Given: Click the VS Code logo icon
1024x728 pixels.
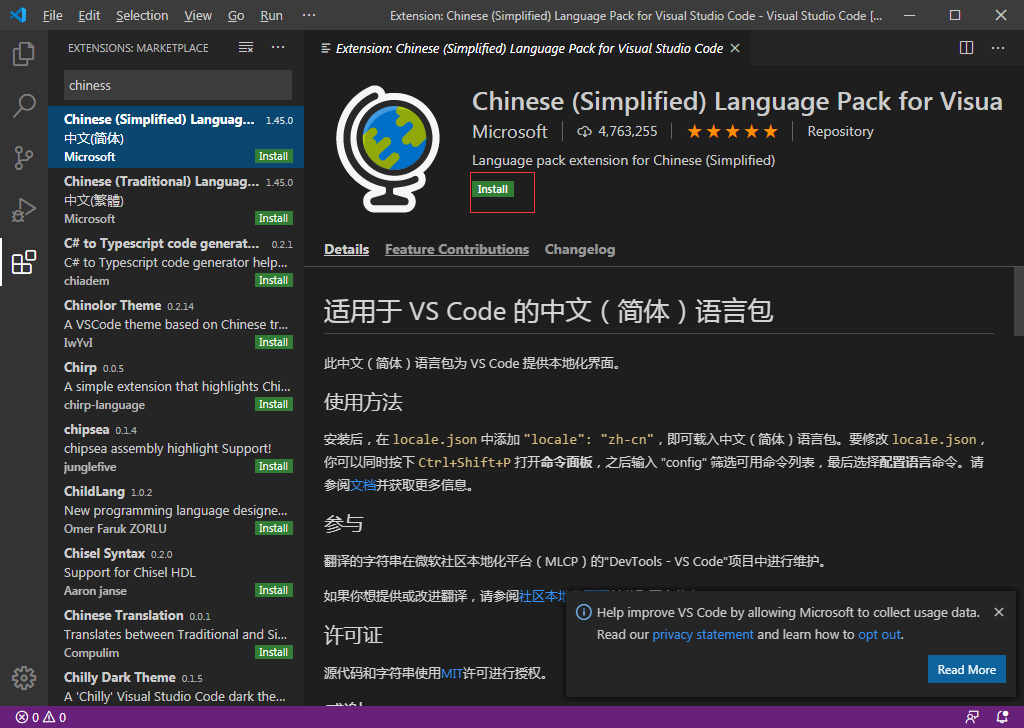Looking at the screenshot, I should [18, 15].
